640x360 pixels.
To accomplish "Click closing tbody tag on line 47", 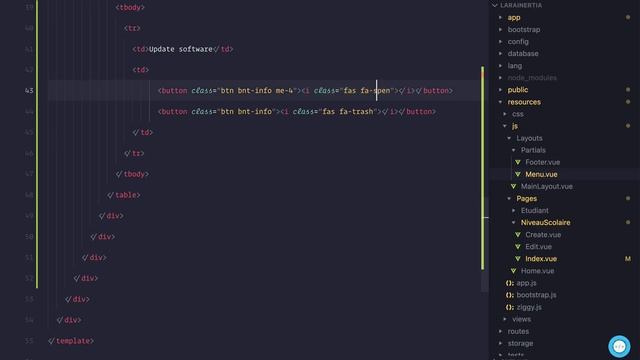I will (132, 174).
